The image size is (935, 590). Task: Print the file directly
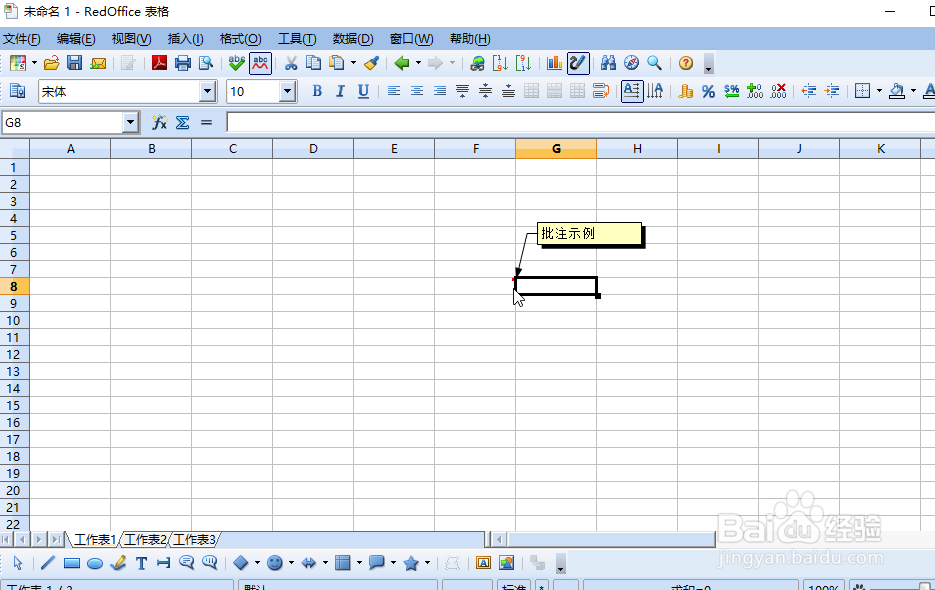point(182,63)
